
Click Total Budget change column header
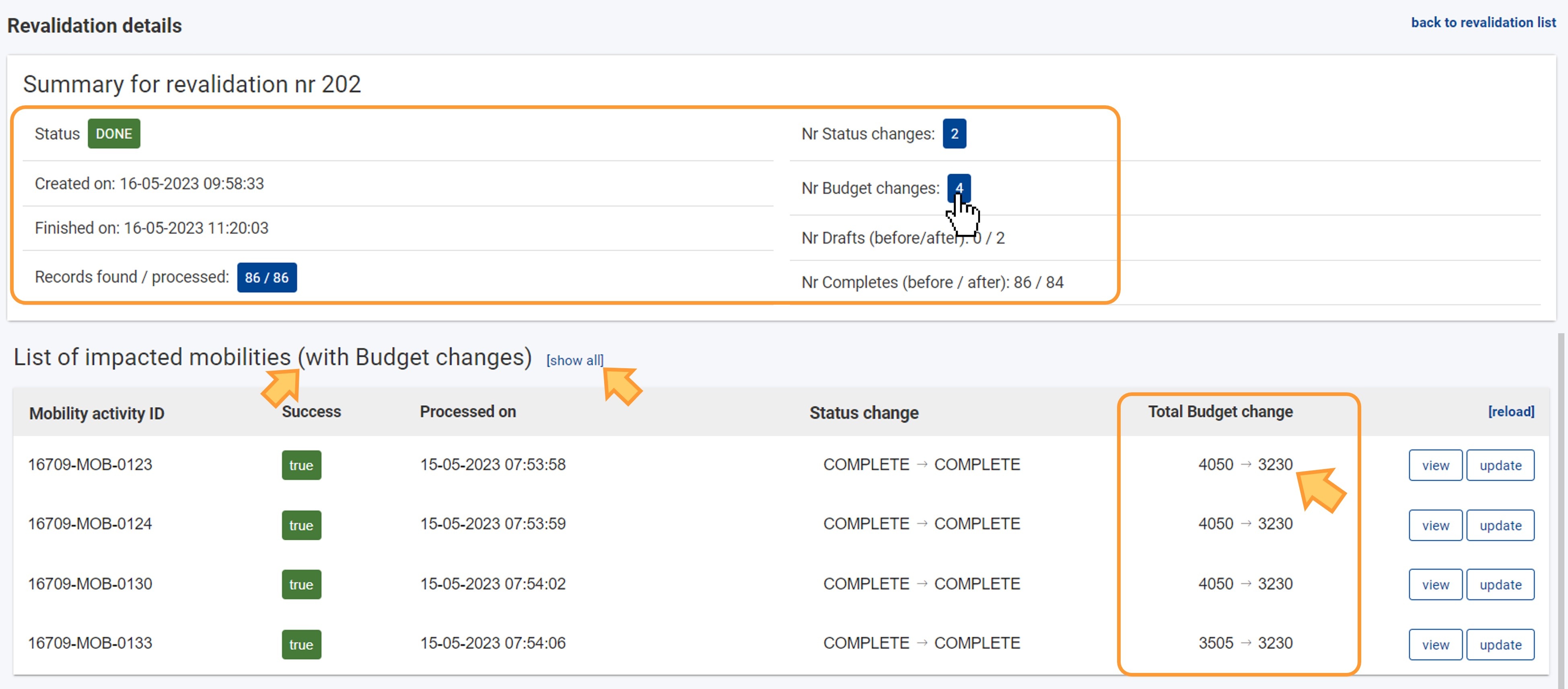pos(1220,412)
